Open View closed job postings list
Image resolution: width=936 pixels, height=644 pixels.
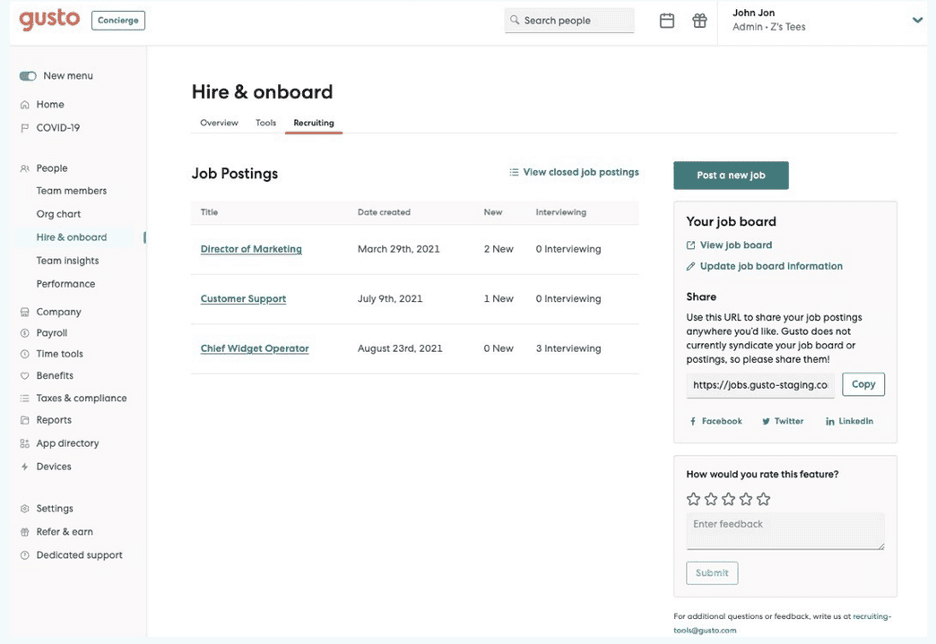click(x=574, y=172)
